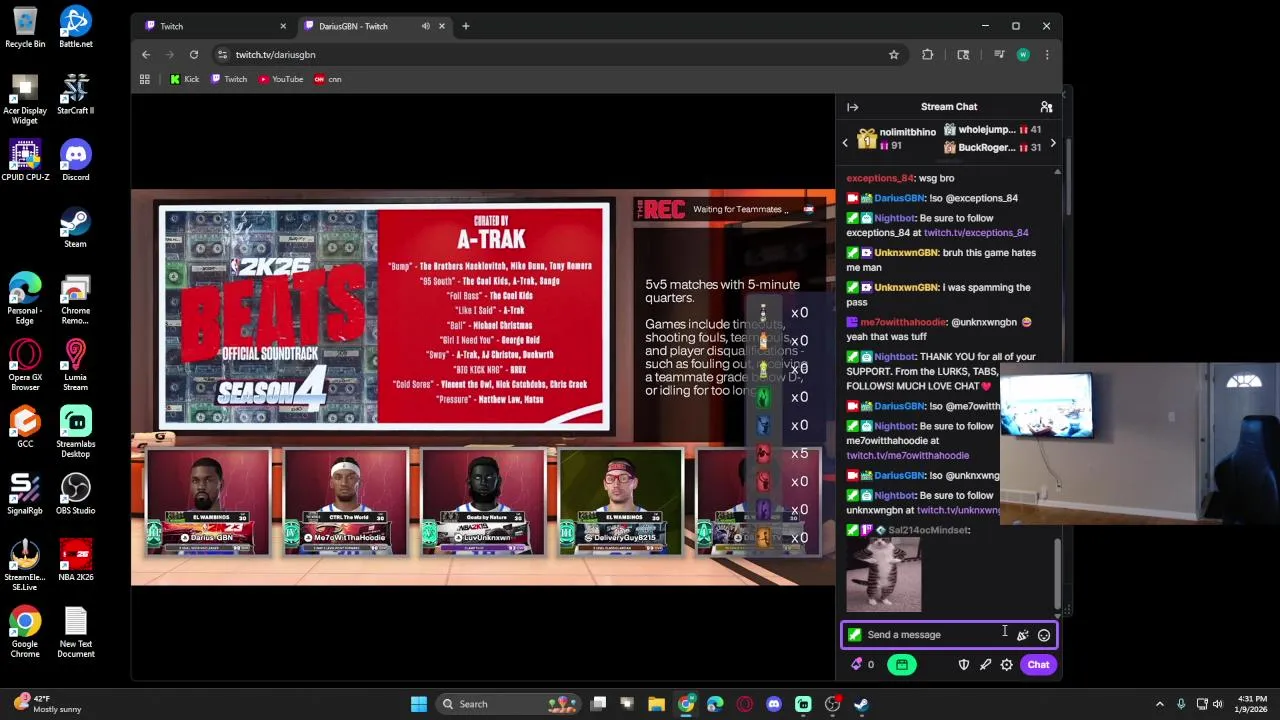Click the chat identity badge in message box
Image resolution: width=1280 pixels, height=720 pixels.
point(854,635)
